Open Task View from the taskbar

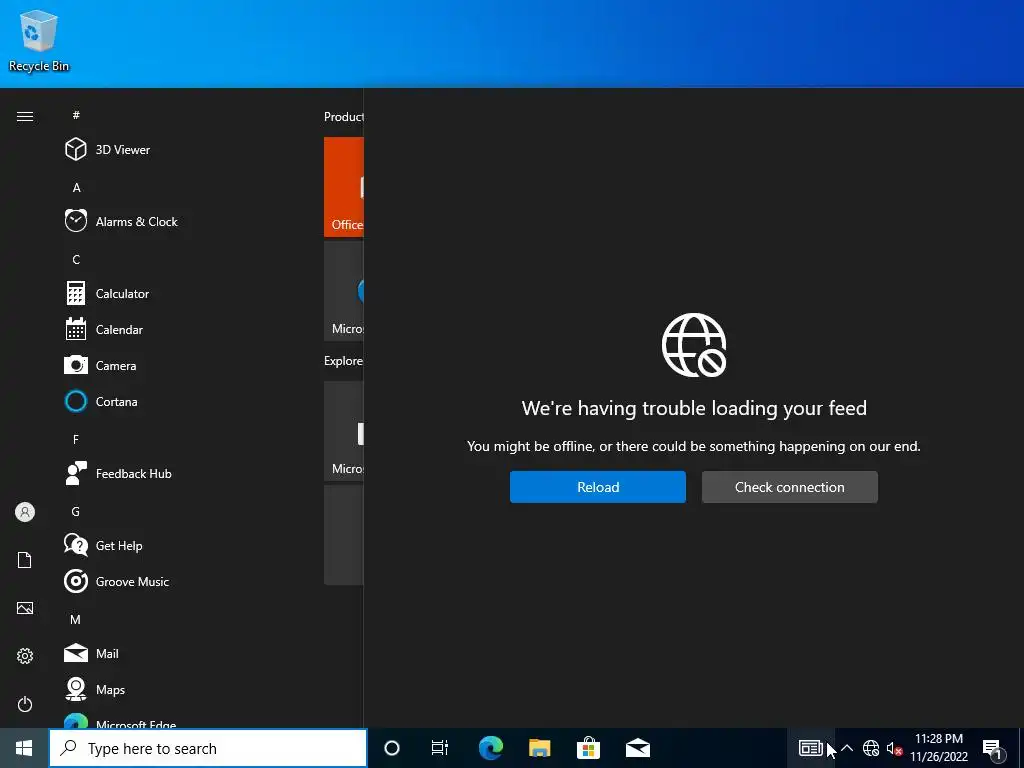[440, 748]
